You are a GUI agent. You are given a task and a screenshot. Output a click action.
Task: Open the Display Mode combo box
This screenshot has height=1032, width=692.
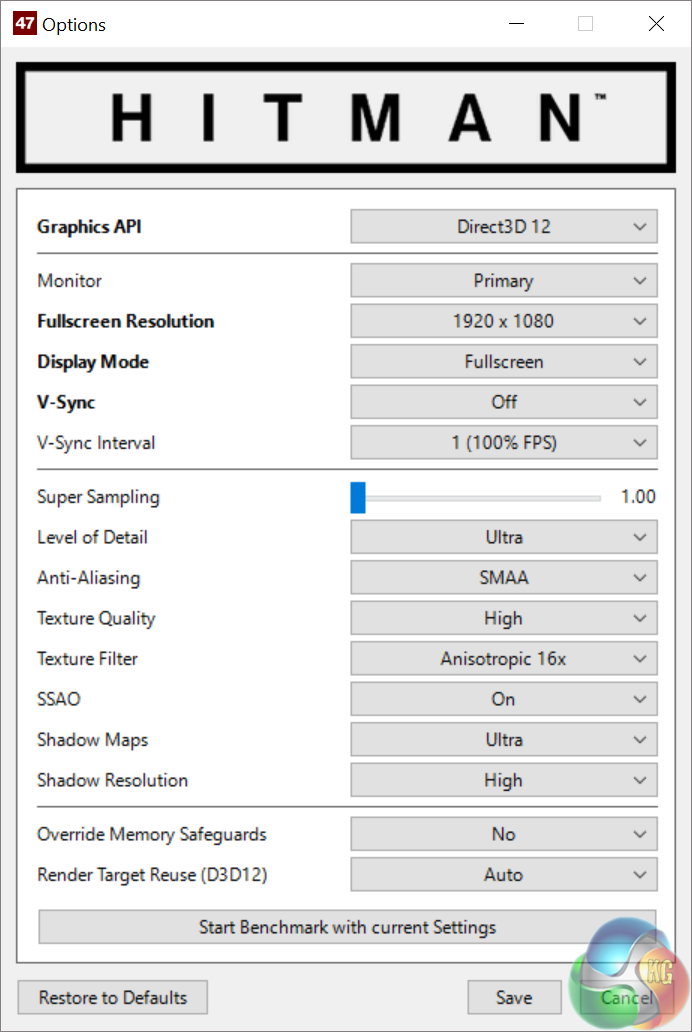tap(504, 362)
